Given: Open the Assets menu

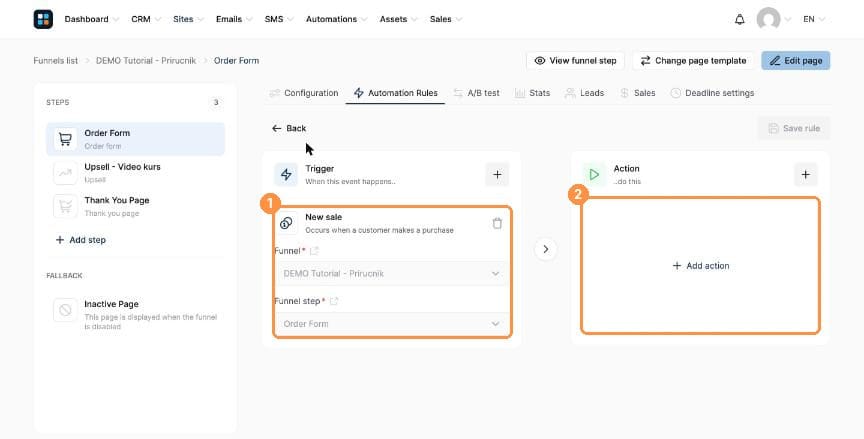Looking at the screenshot, I should click(398, 19).
